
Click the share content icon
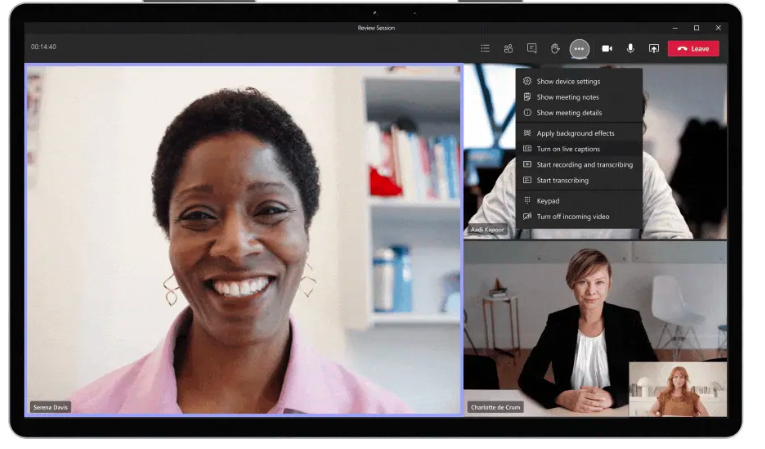tap(653, 48)
